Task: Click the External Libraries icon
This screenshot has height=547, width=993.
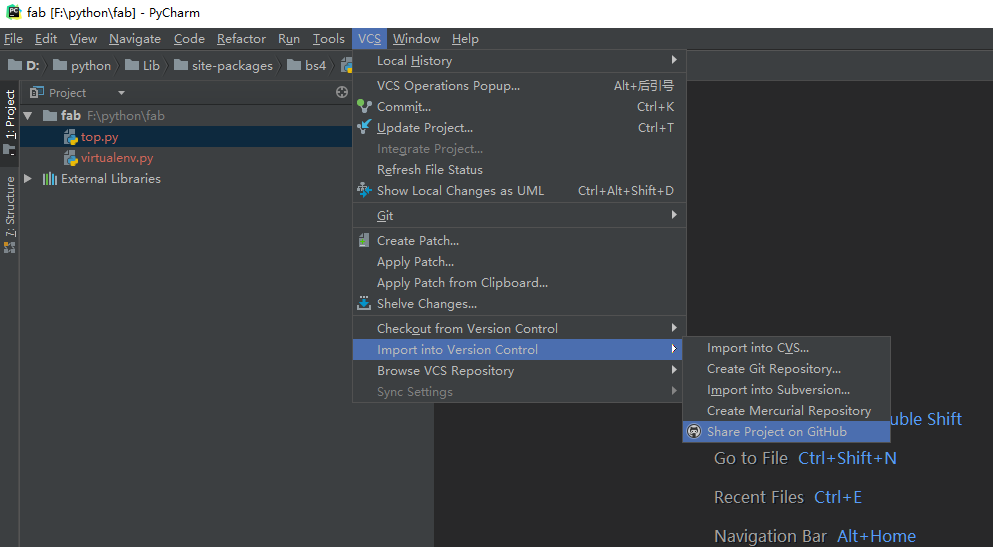Action: click(x=49, y=179)
